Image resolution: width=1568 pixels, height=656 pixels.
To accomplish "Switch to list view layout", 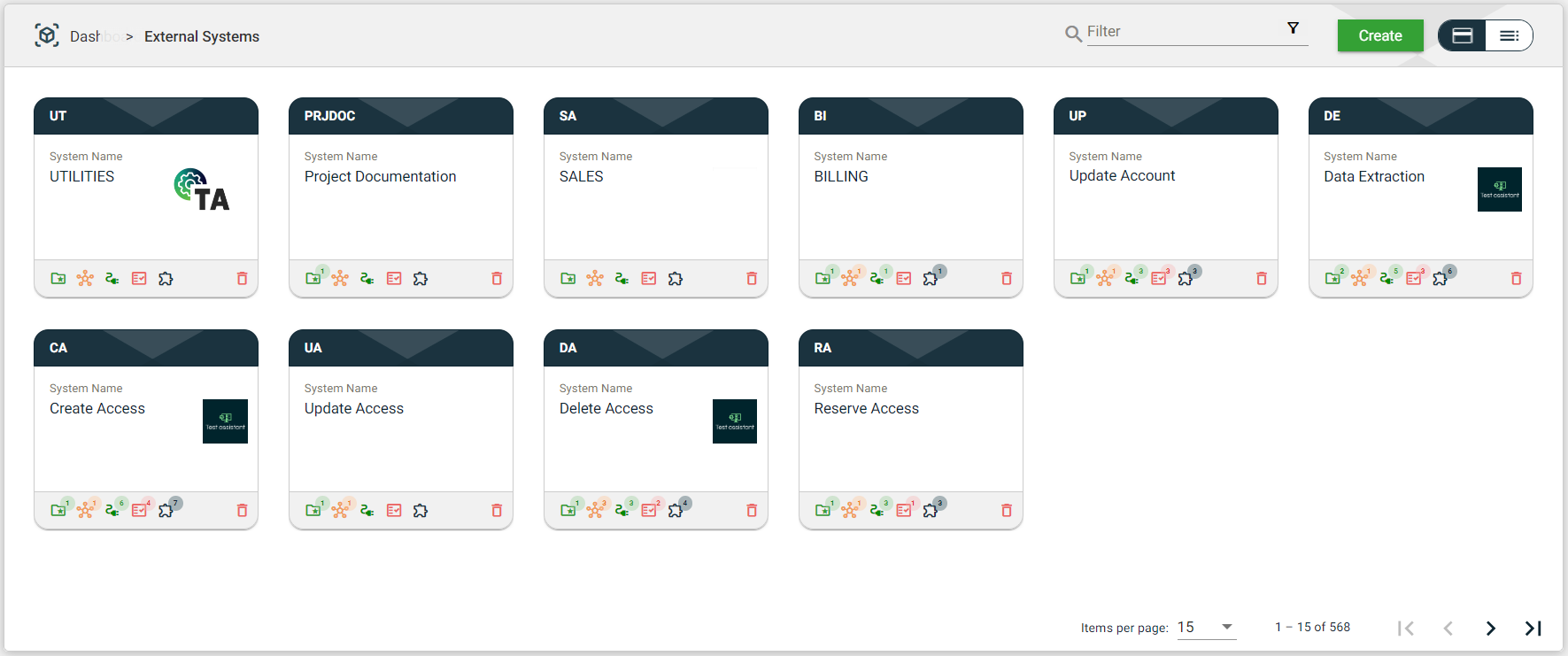I will (x=1509, y=35).
